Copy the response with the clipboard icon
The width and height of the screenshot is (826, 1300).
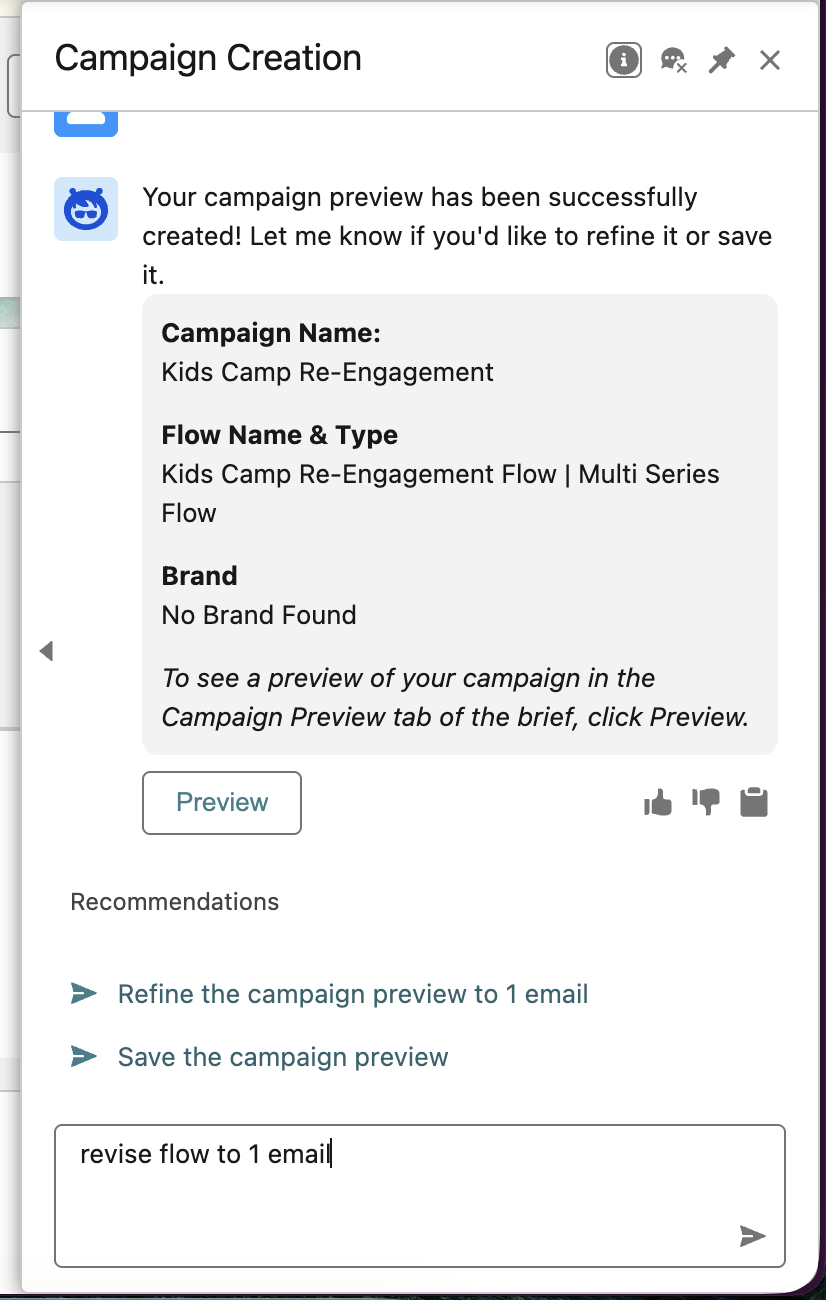[x=754, y=802]
